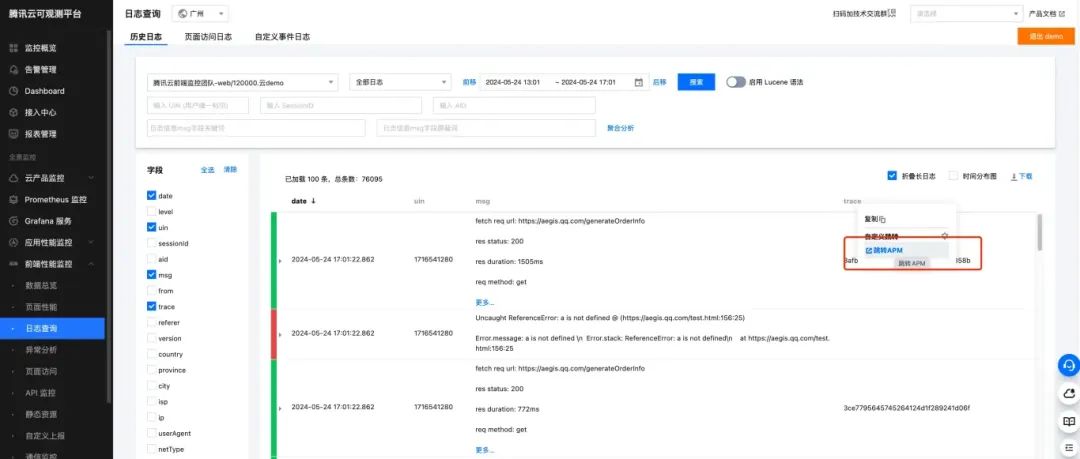The width and height of the screenshot is (1080, 459).
Task: Check the level field checkbox
Action: pos(152,212)
